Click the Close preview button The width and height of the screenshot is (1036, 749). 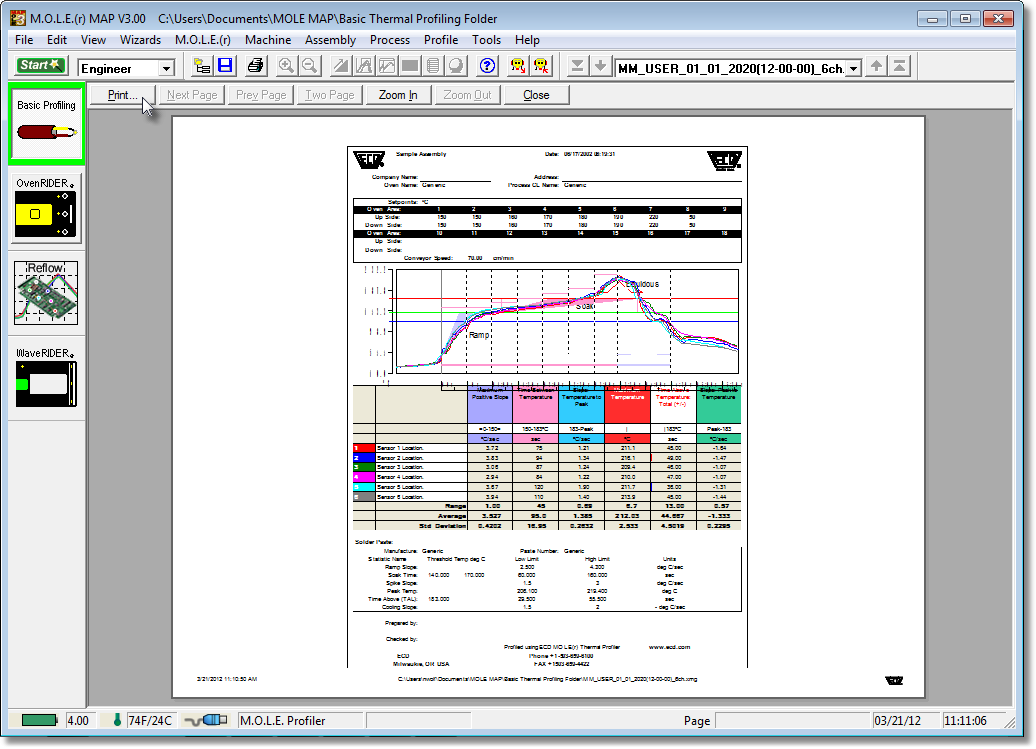tap(536, 95)
